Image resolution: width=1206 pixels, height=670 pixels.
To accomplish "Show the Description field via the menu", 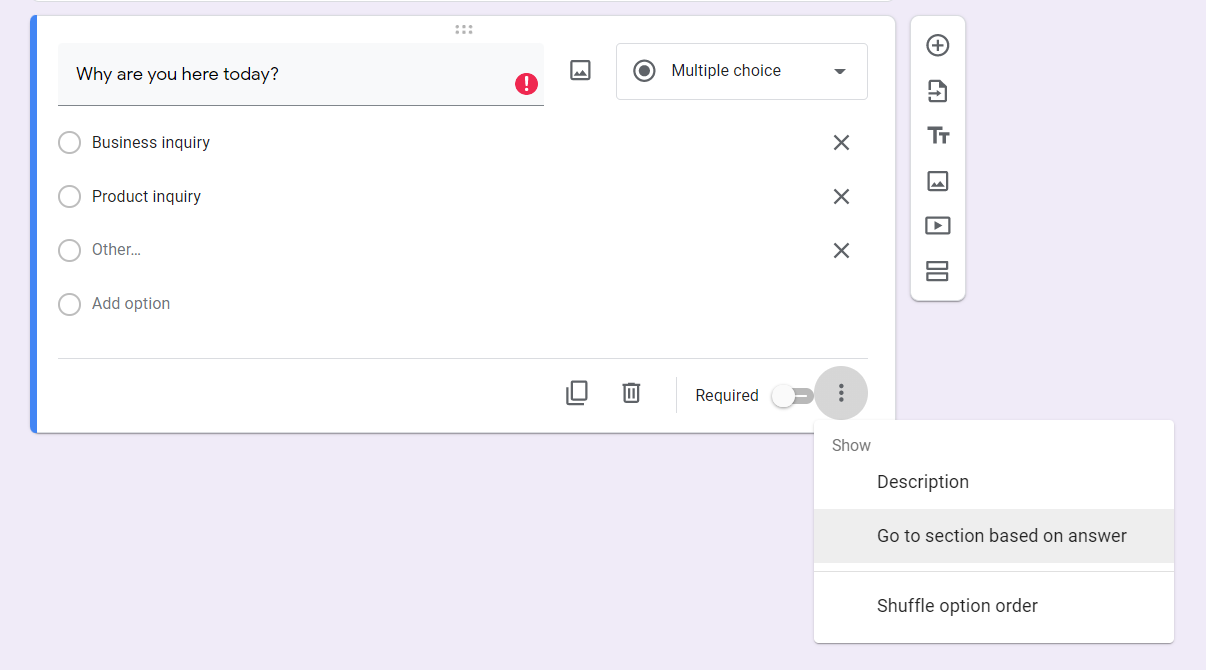I will coord(923,481).
